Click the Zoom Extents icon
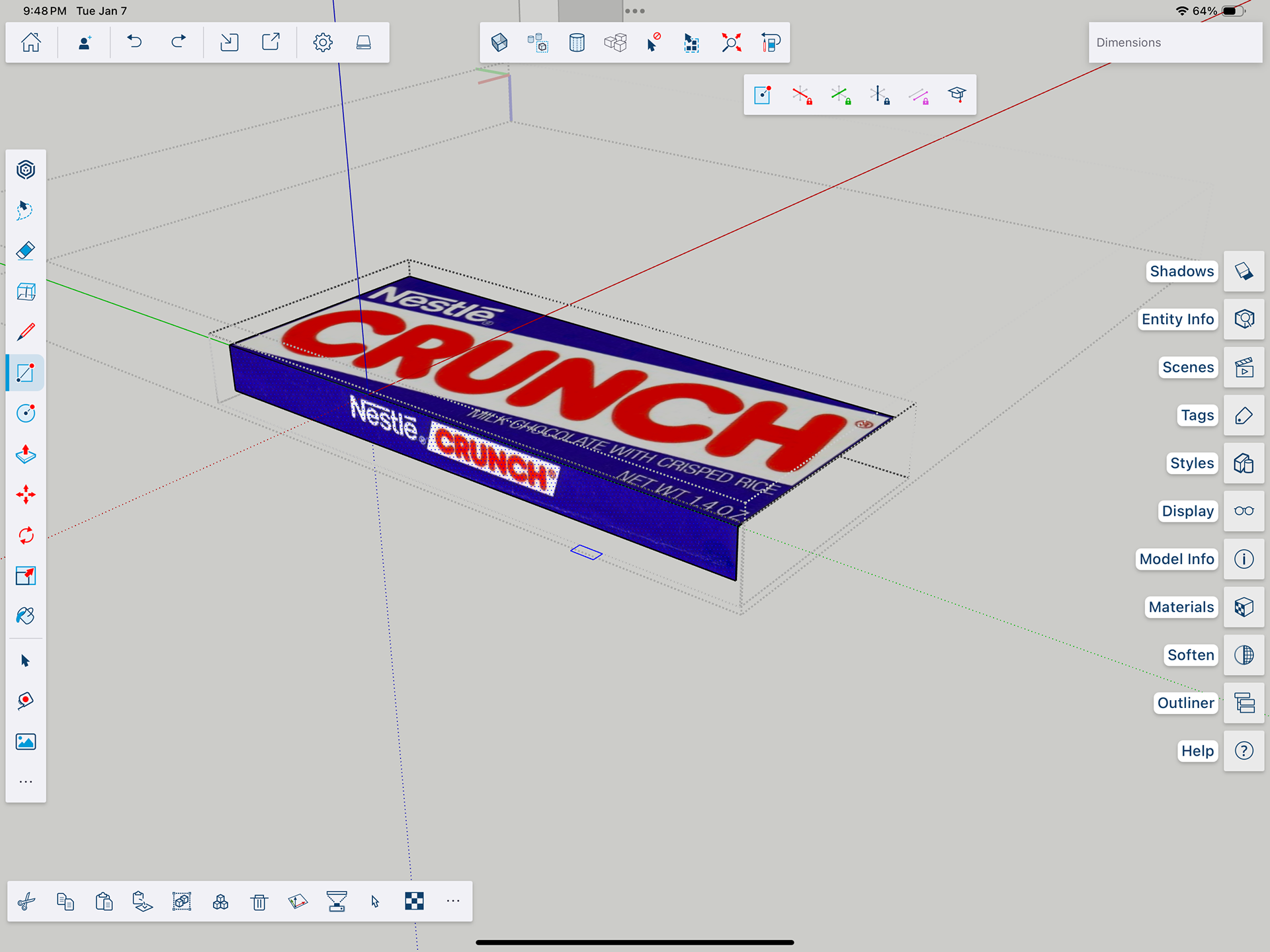The width and height of the screenshot is (1270, 952). [731, 43]
